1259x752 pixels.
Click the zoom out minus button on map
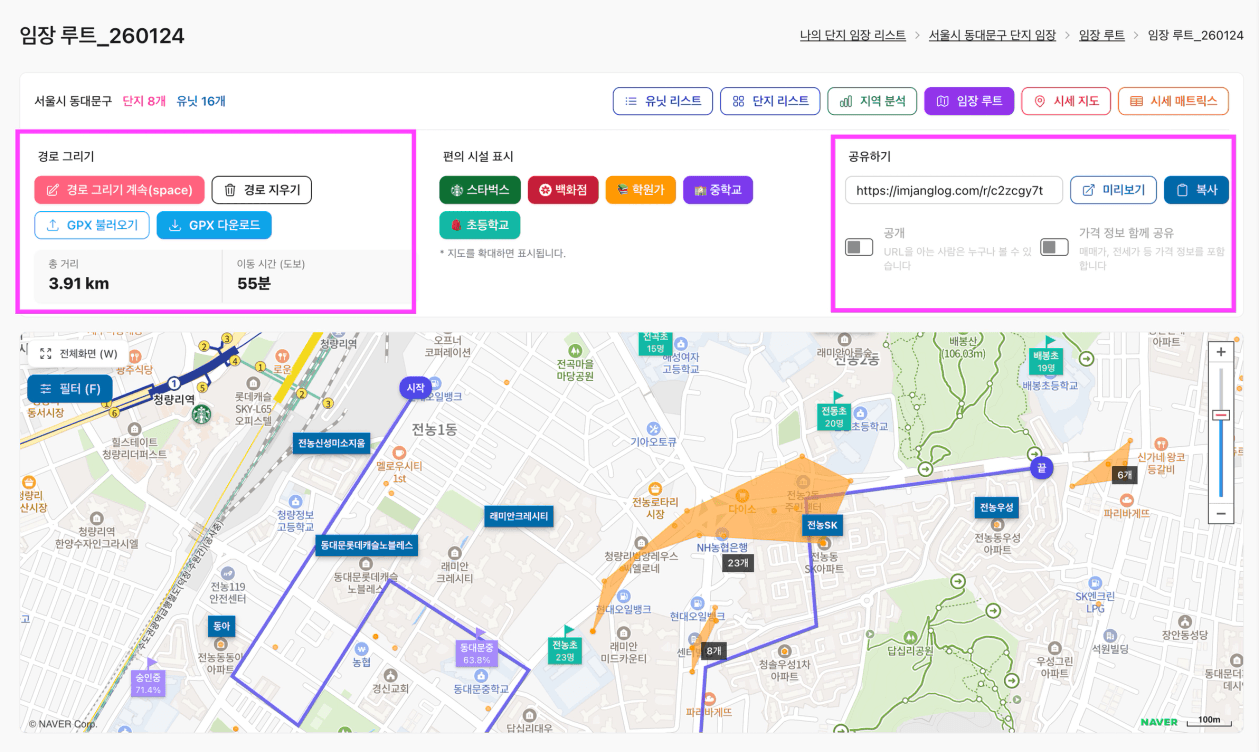(1220, 513)
